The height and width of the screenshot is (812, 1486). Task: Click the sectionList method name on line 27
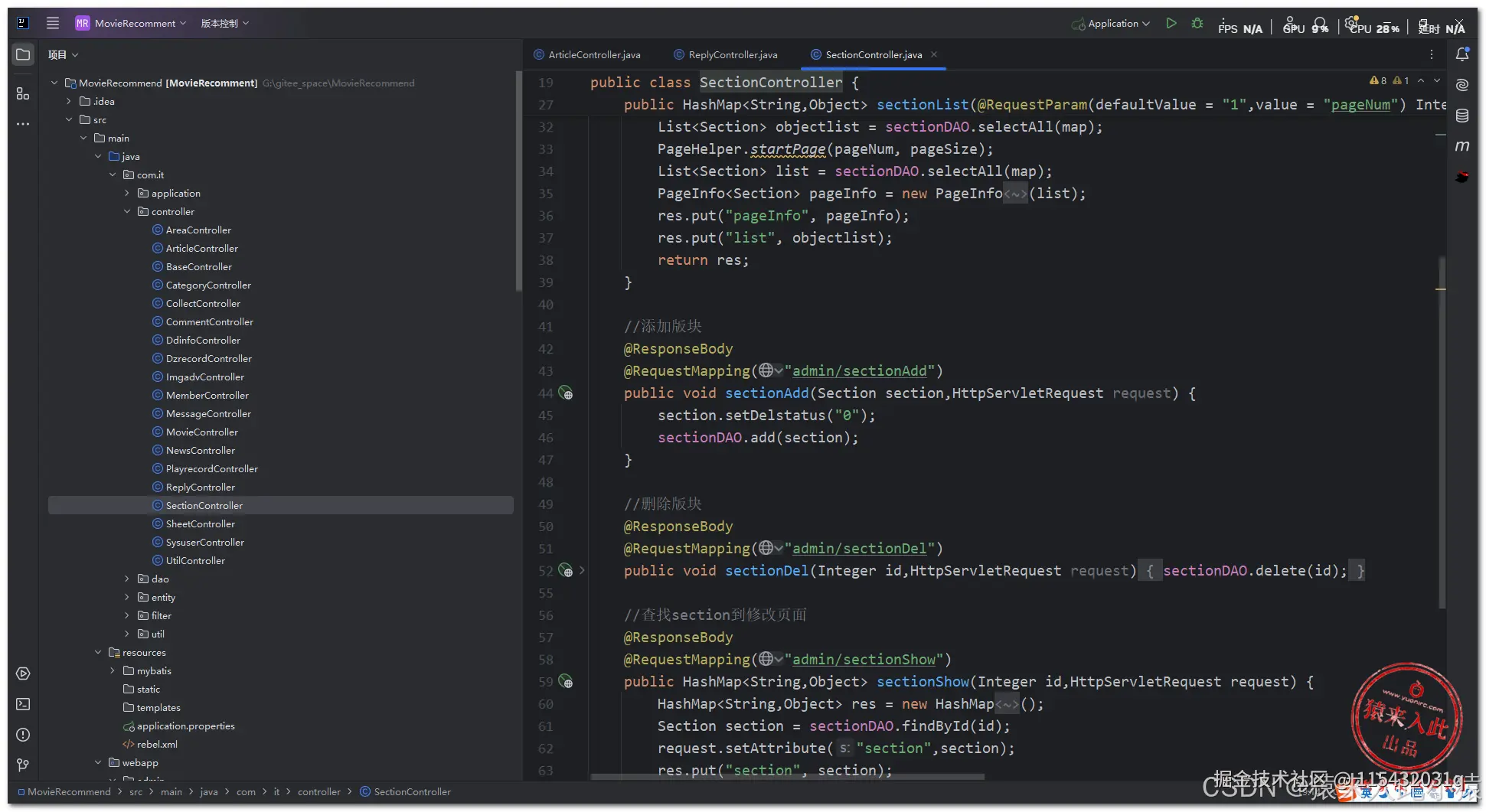[923, 104]
